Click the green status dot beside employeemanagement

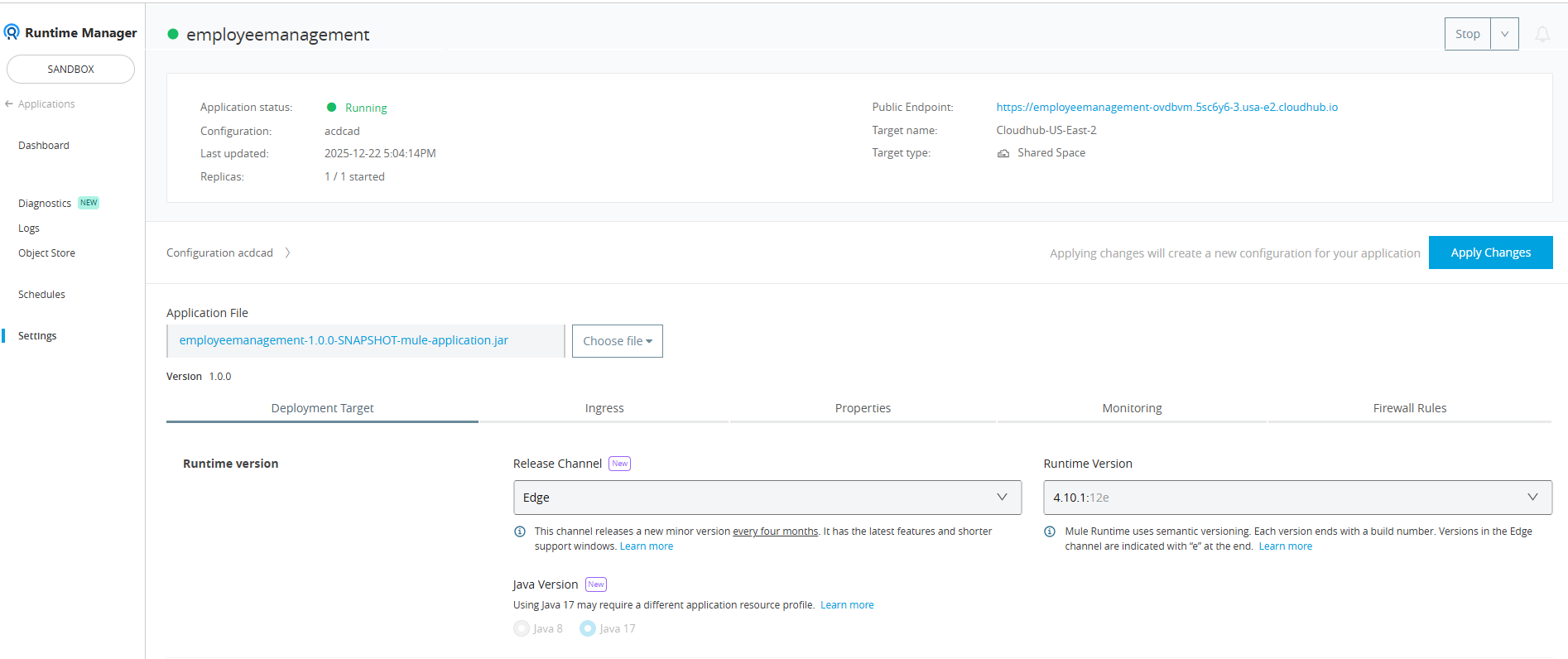pyautogui.click(x=173, y=34)
